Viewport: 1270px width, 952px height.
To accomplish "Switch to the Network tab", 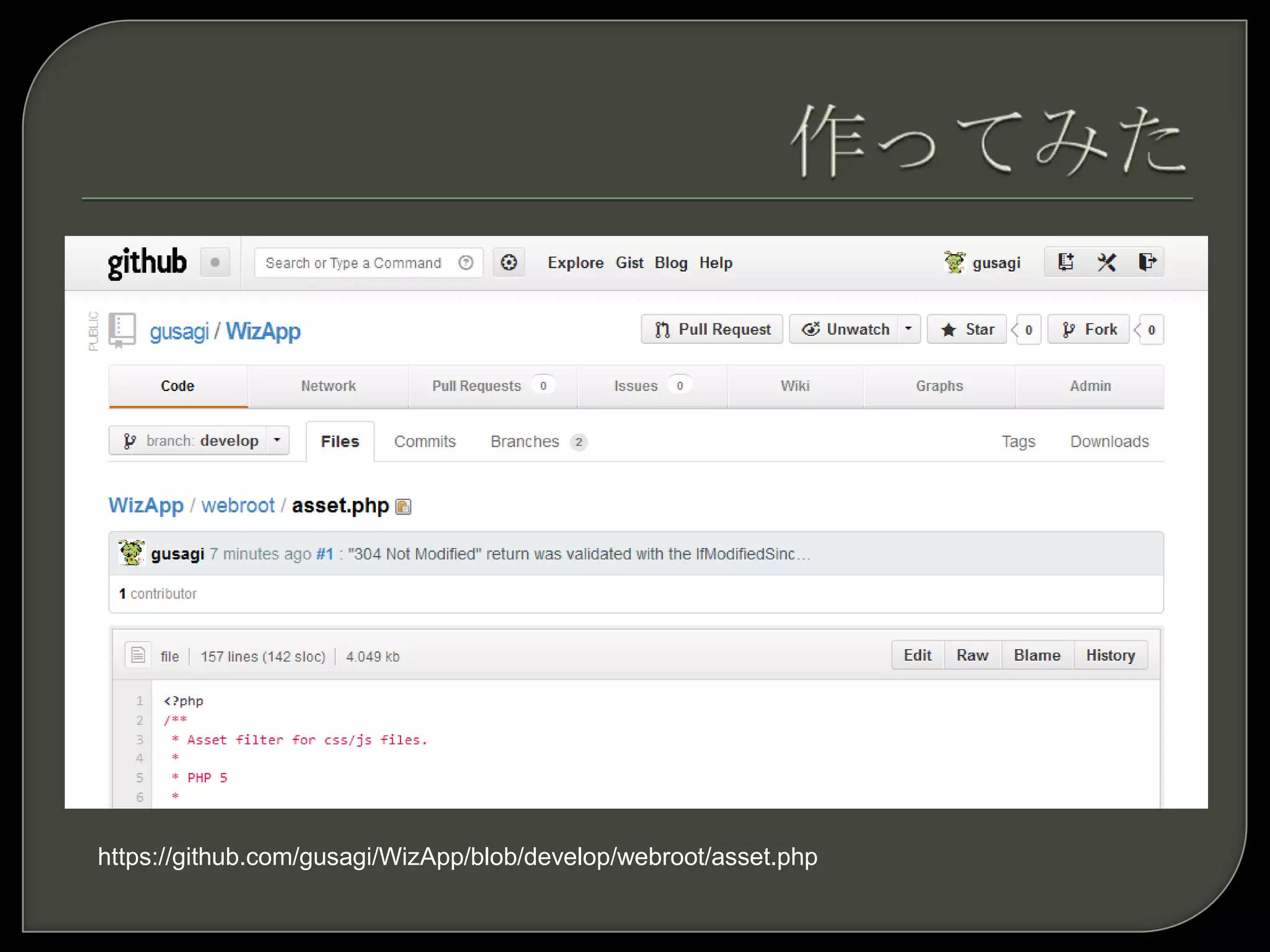I will tap(328, 386).
